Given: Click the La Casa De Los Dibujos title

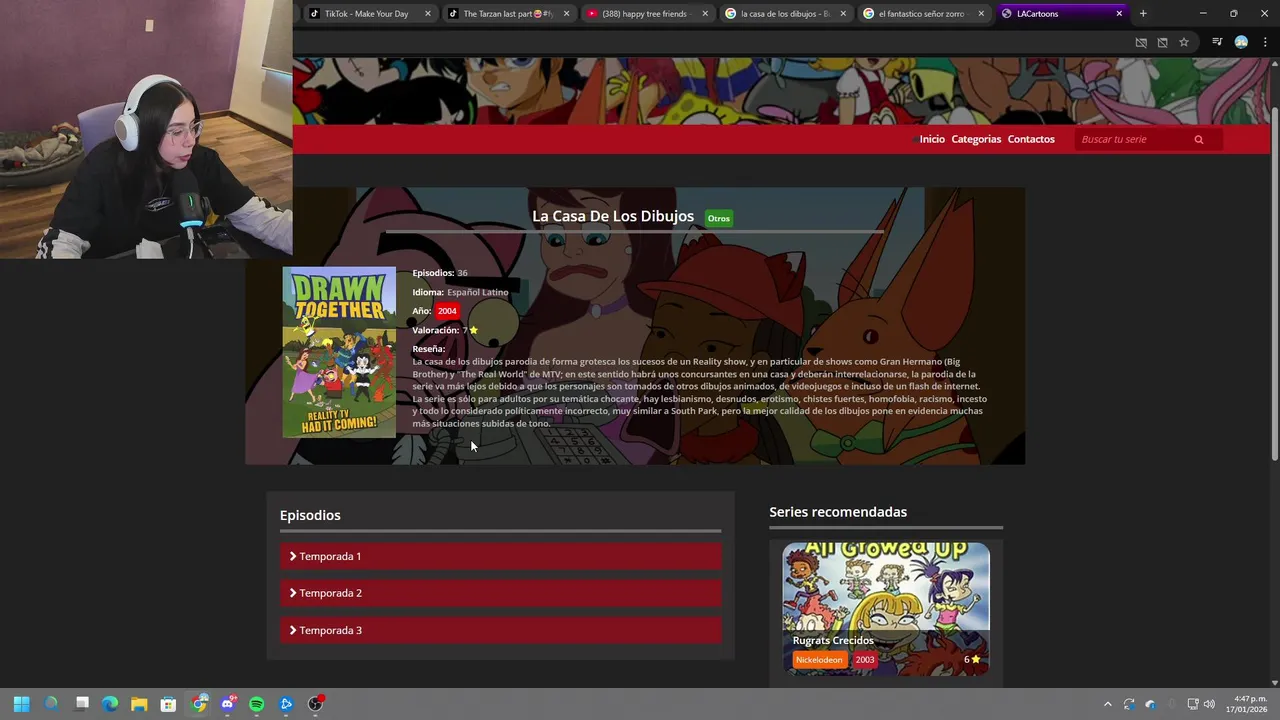Looking at the screenshot, I should pos(613,216).
